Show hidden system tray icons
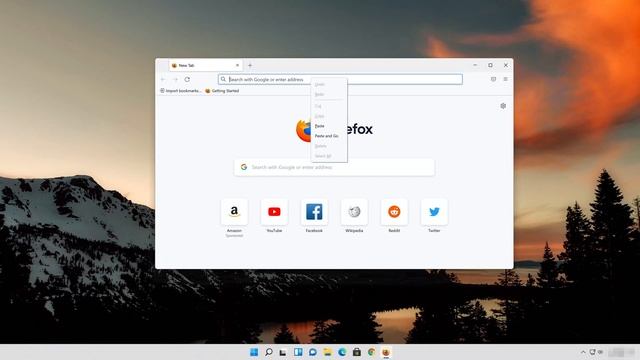640x360 pixels. (583, 352)
